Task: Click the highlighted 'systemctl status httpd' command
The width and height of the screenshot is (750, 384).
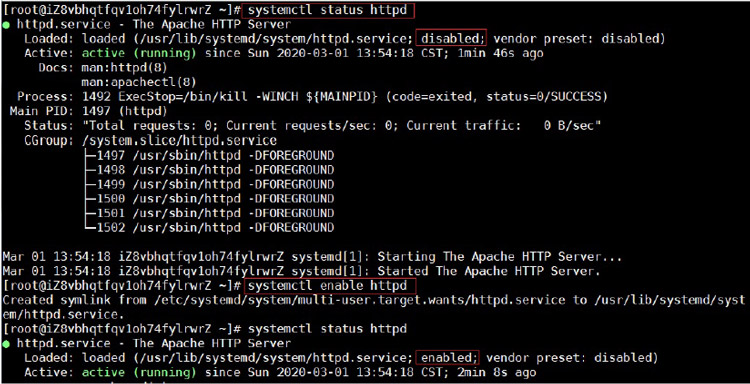Action: point(328,11)
